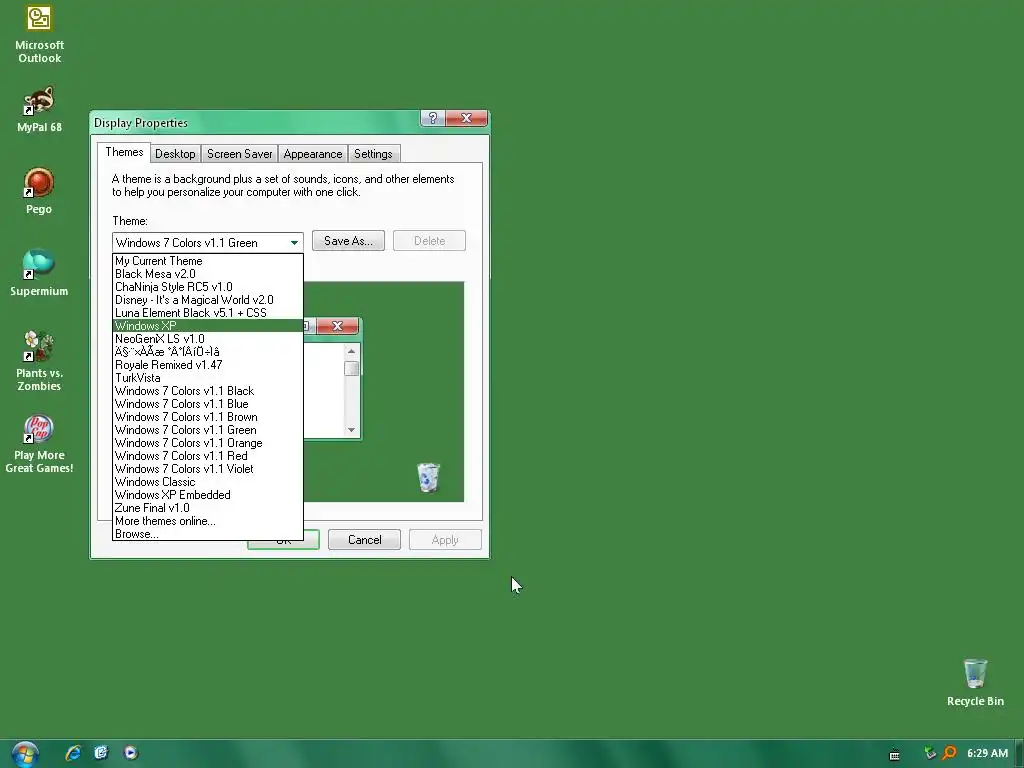Screen dimensions: 1024x768
Task: Open the Microsoft Outlook desktop icon
Action: pyautogui.click(x=39, y=34)
